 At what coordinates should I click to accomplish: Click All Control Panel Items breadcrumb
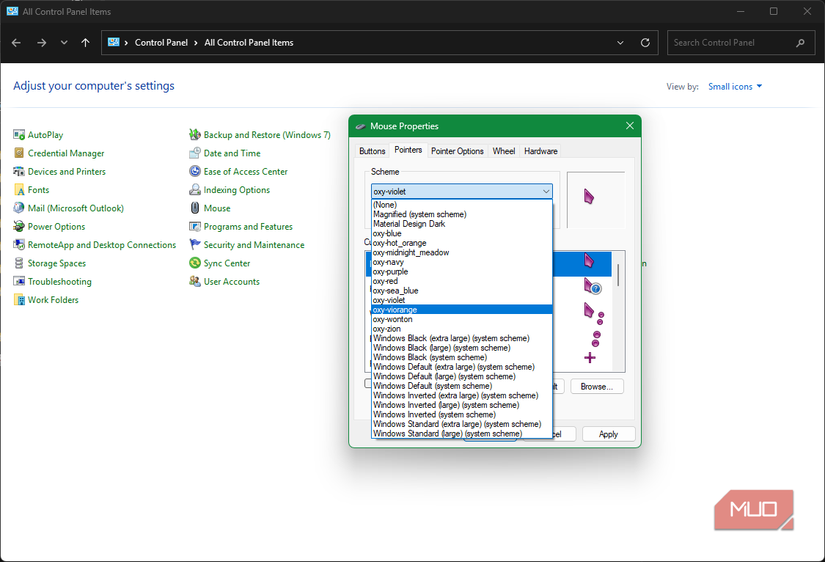[x=249, y=43]
